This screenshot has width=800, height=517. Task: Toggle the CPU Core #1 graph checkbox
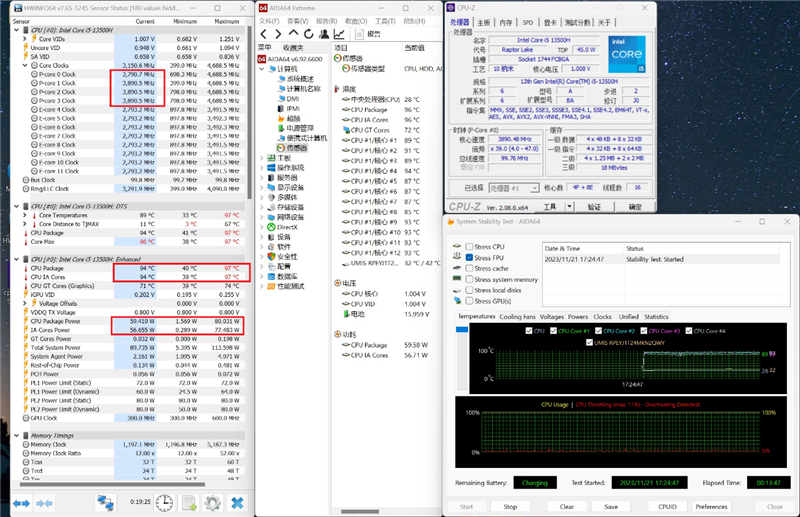click(553, 331)
